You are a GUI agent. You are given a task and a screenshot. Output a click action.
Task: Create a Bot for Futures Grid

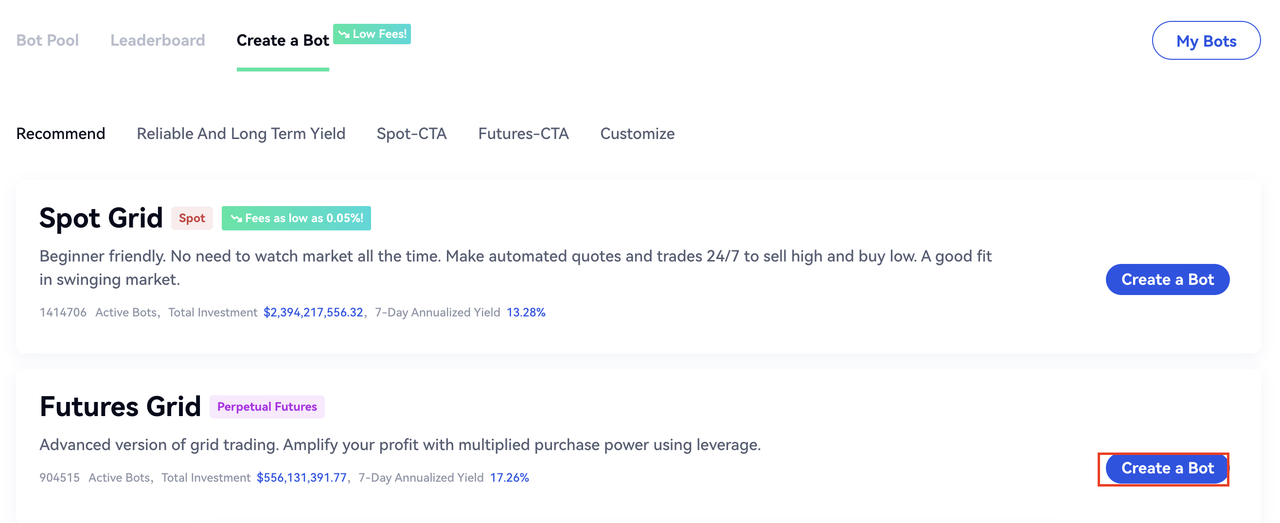click(1167, 468)
